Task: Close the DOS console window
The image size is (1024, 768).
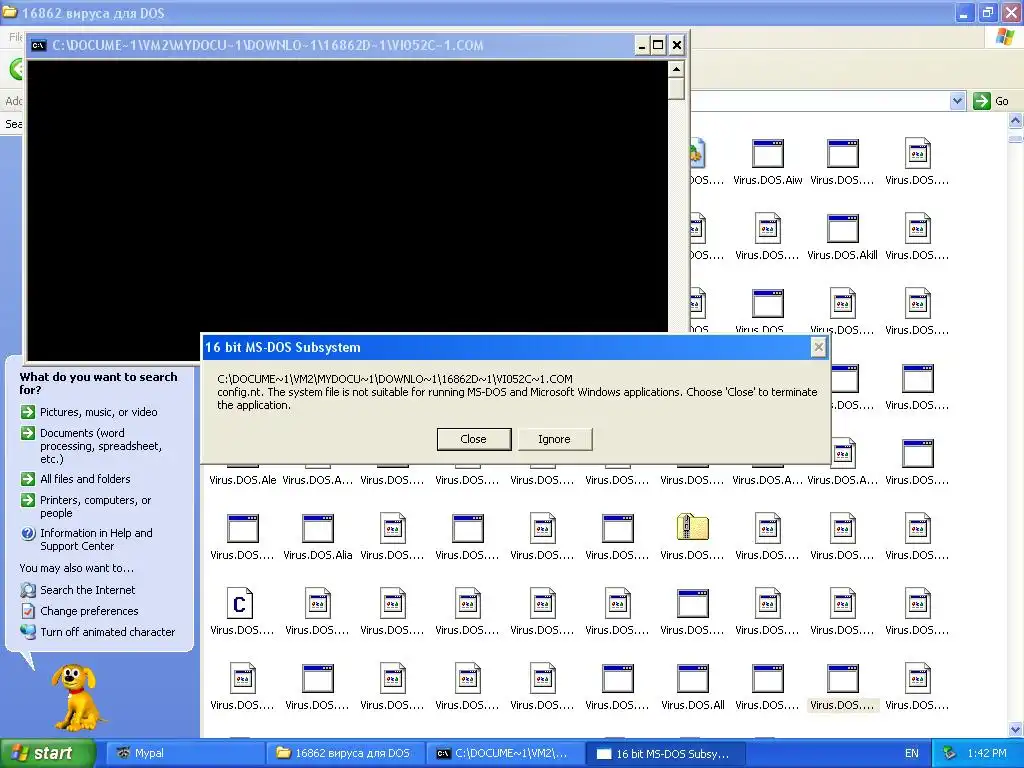Action: tap(677, 45)
